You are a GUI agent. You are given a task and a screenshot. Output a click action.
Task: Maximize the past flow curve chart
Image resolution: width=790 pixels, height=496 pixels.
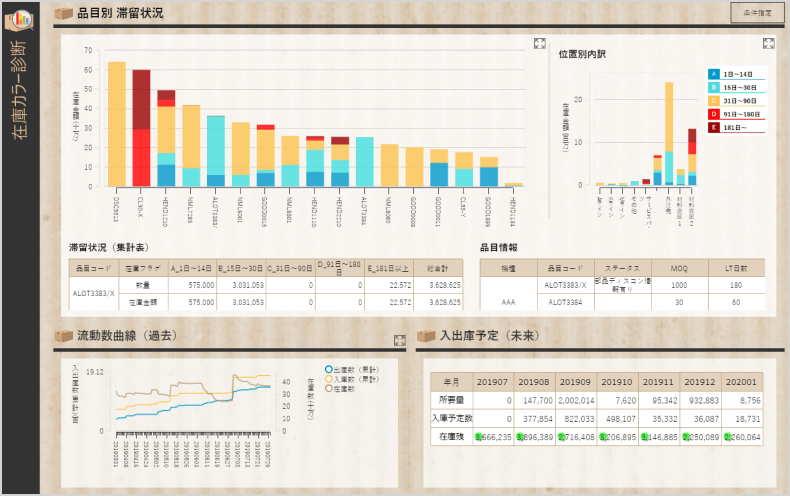pos(399,342)
